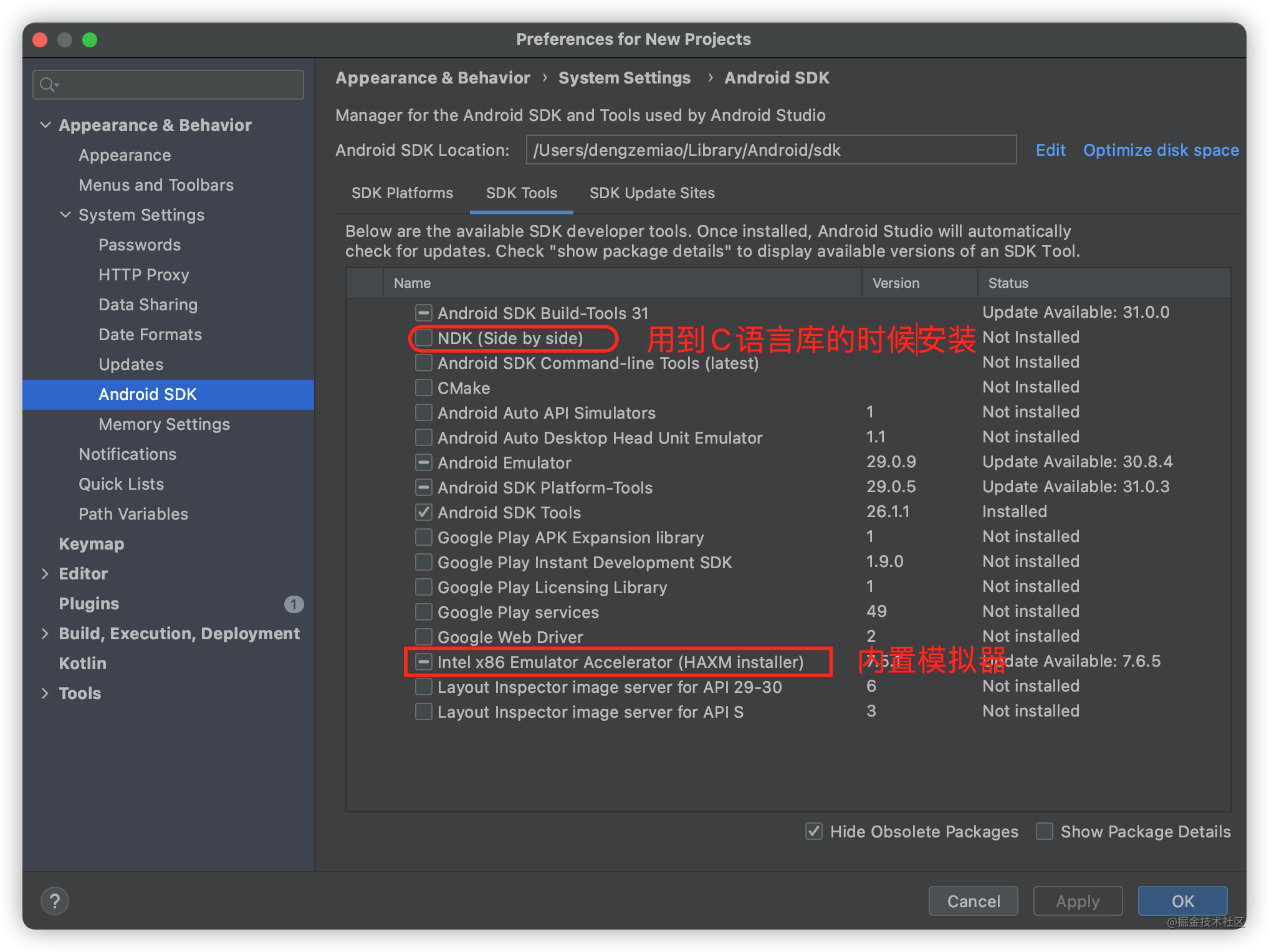Viewport: 1269px width, 952px height.
Task: Open Notifications settings
Action: (x=128, y=454)
